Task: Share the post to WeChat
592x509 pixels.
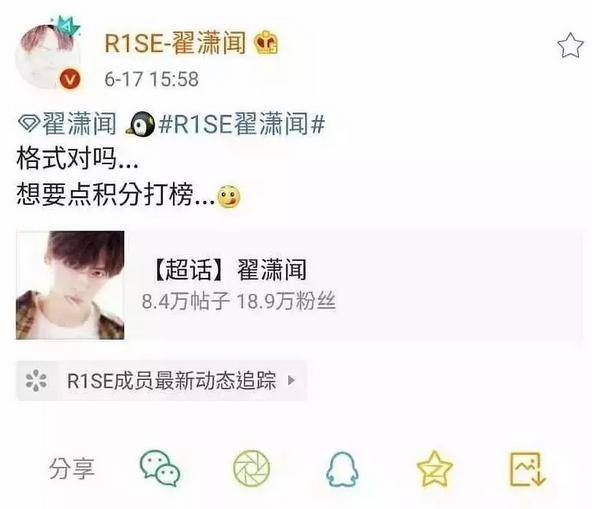Action: [160, 468]
